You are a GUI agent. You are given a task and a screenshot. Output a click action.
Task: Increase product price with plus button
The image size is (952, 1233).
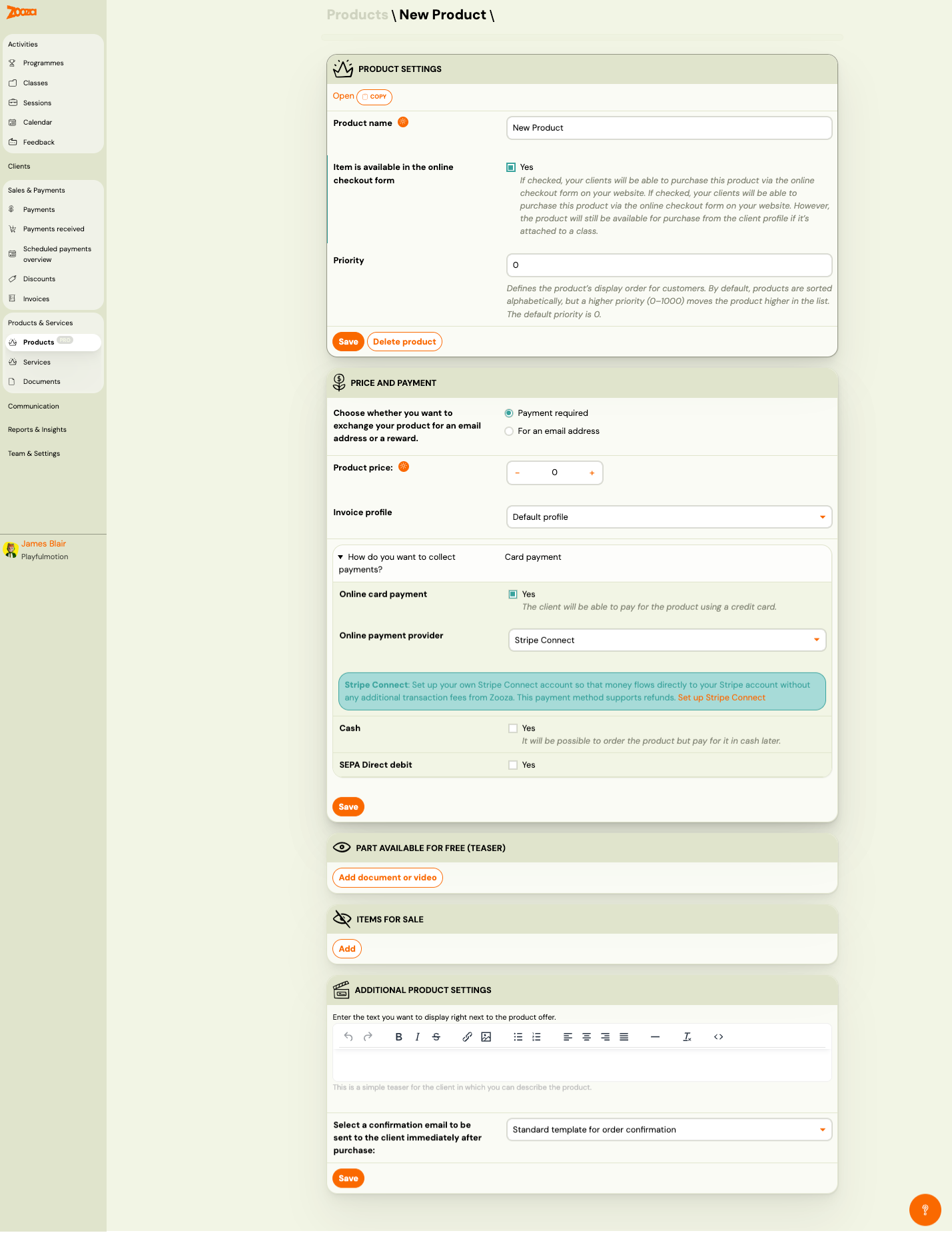click(592, 473)
